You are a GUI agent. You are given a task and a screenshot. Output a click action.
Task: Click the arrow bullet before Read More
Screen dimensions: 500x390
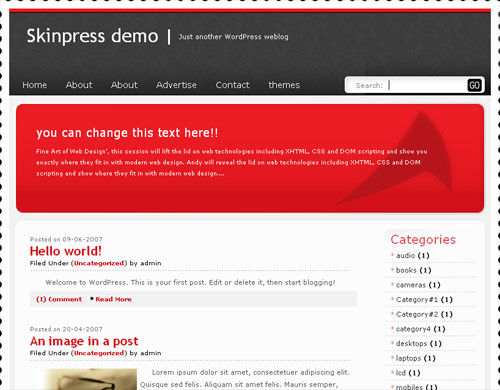92,299
